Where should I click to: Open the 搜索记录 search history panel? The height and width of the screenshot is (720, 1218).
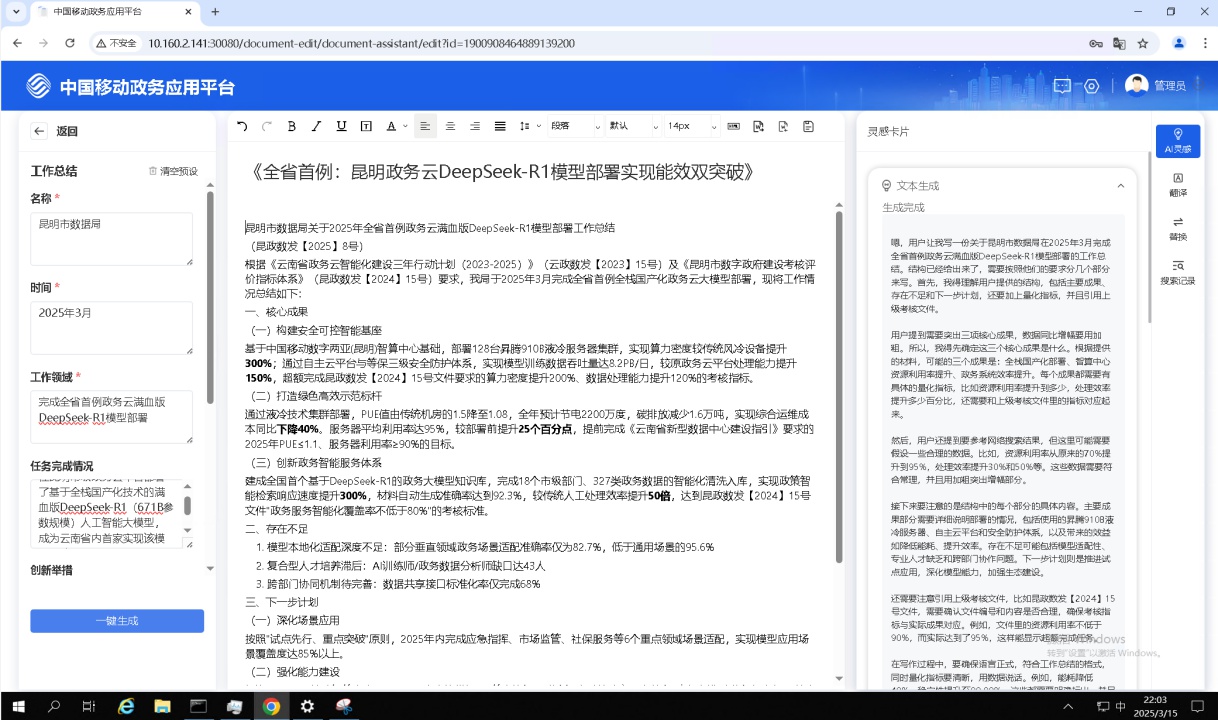pyautogui.click(x=1177, y=272)
